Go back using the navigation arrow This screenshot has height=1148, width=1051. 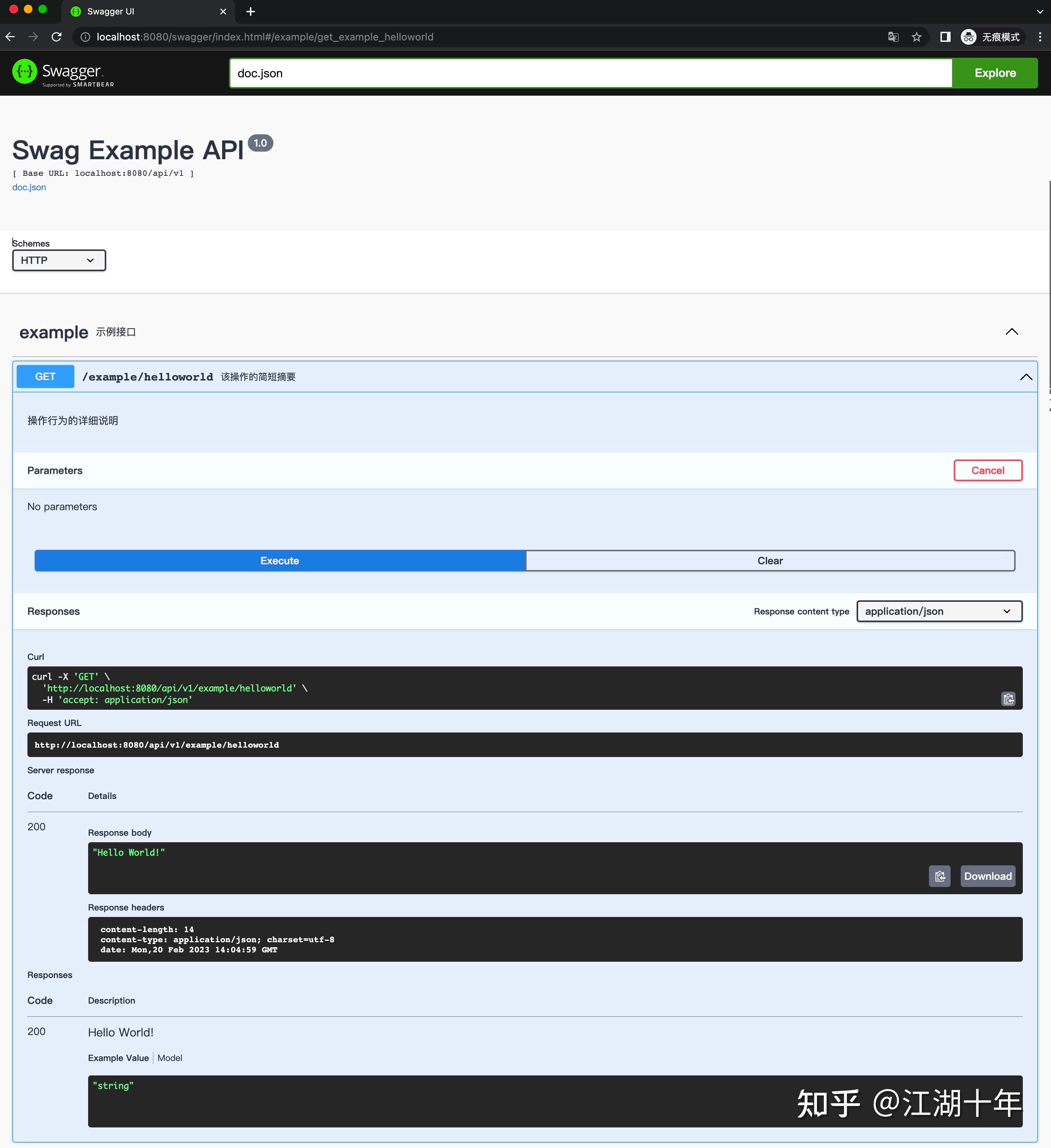click(10, 36)
